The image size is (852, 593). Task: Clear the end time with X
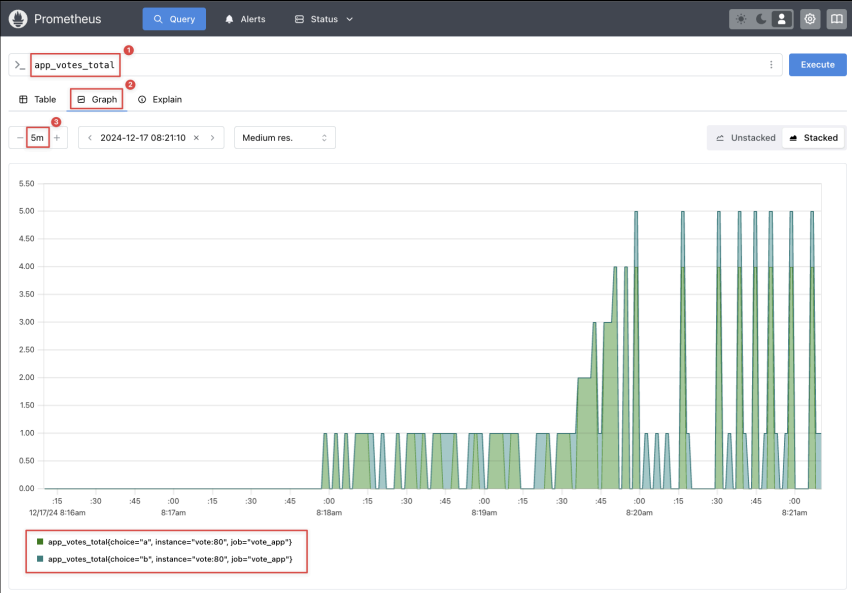pos(196,138)
